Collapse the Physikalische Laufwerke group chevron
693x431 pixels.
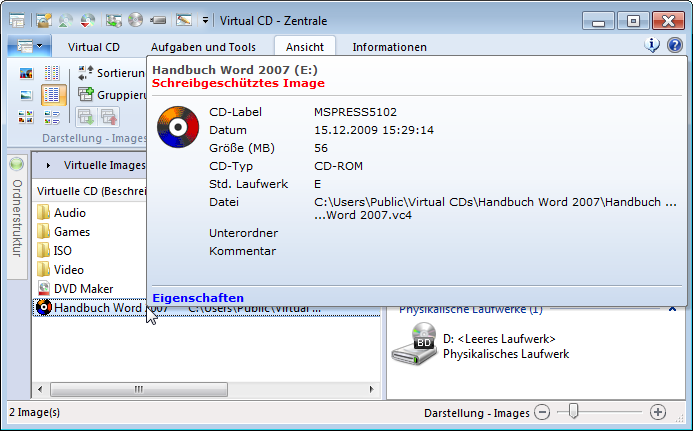672,309
